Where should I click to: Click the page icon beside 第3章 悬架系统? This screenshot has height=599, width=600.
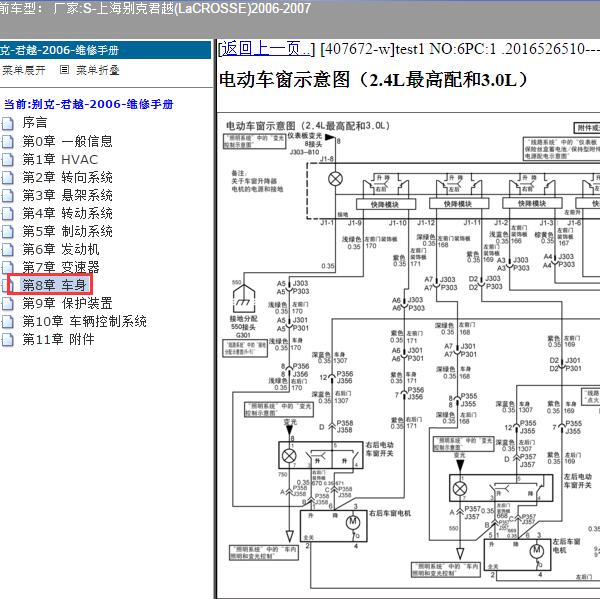tap(7, 196)
